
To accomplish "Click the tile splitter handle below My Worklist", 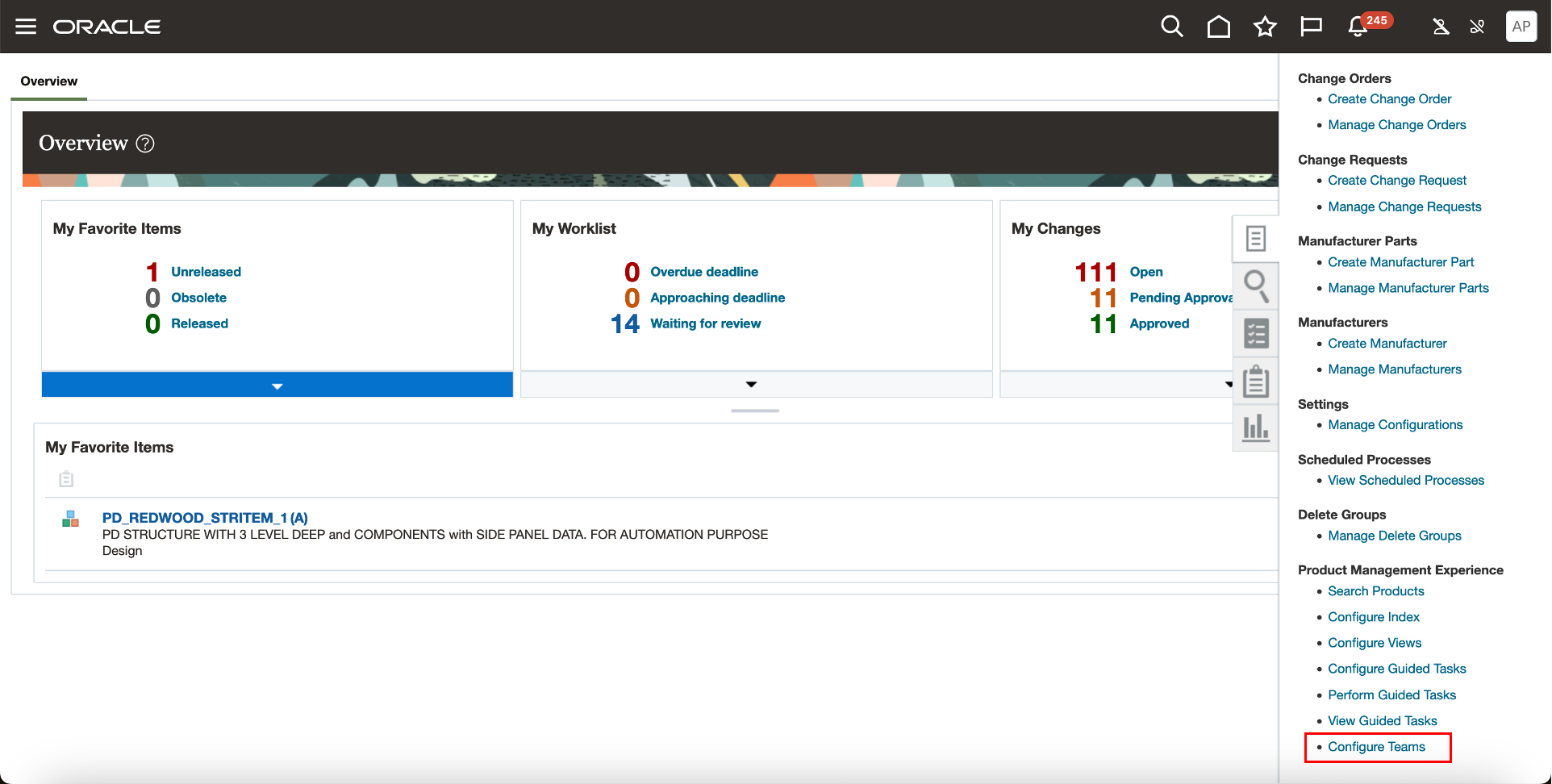I will pos(755,411).
